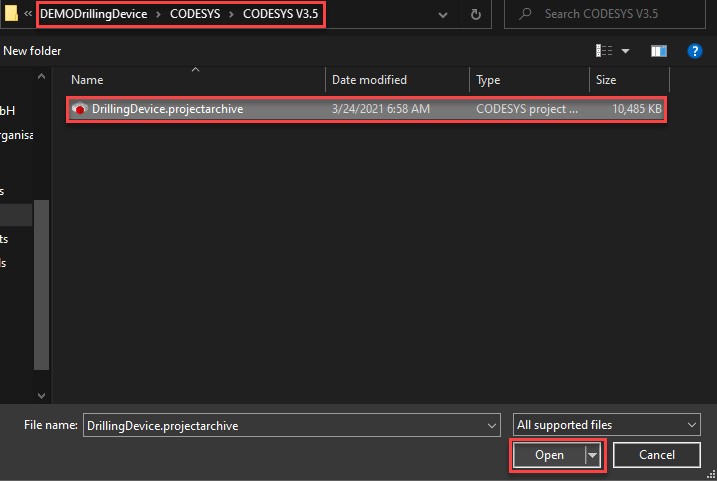Screen dimensions: 717x481
Task: Click chevron after DEMODrillingDevice breadcrumb
Action: click(158, 14)
